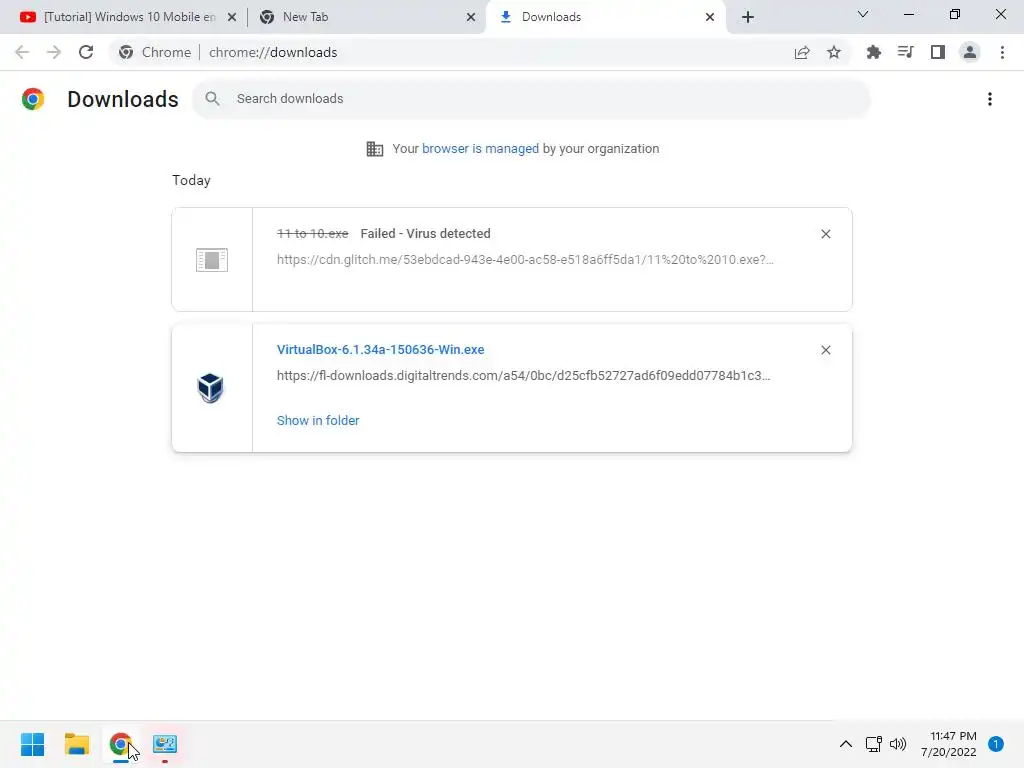
Task: Click Show in folder for VirtualBox
Action: coord(317,421)
